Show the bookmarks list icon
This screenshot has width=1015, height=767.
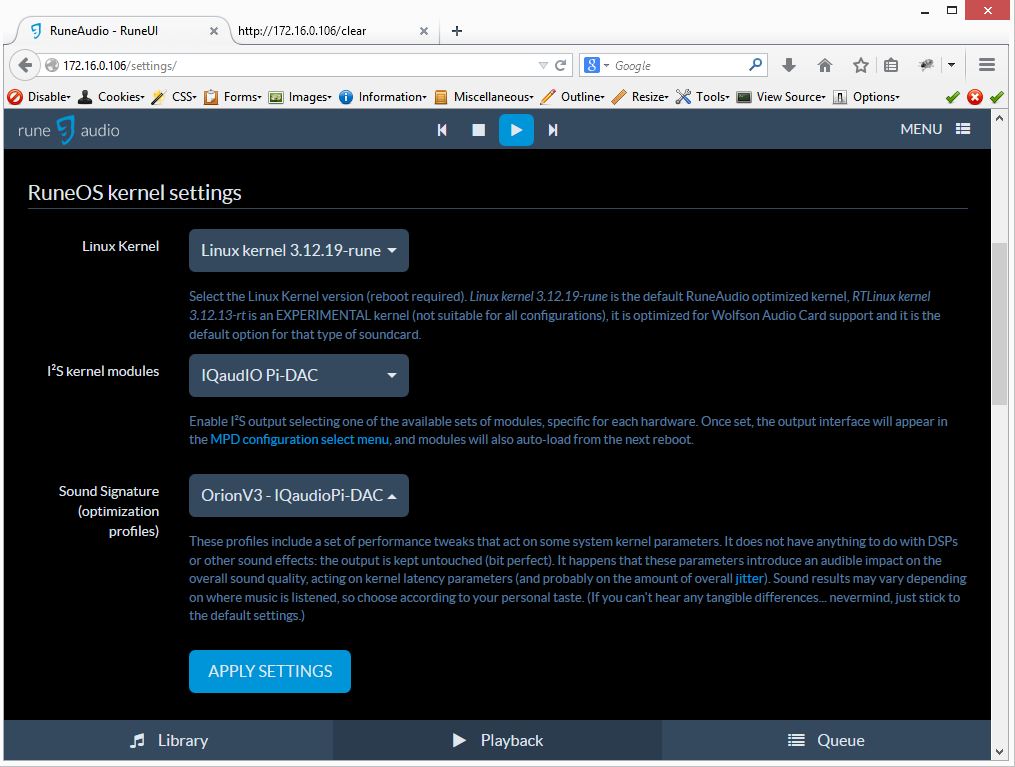coord(891,65)
